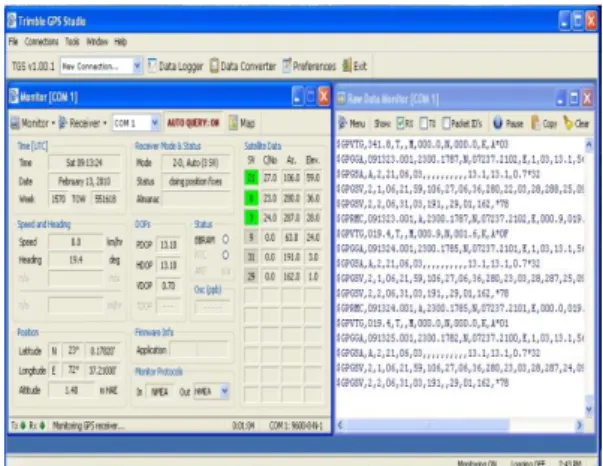
Task: Click the Latitude minutes value field
Action: click(102, 351)
